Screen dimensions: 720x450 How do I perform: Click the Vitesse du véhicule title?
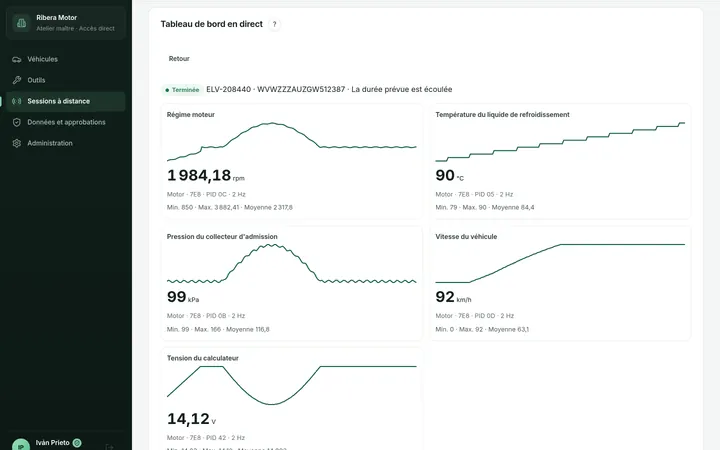pyautogui.click(x=466, y=236)
